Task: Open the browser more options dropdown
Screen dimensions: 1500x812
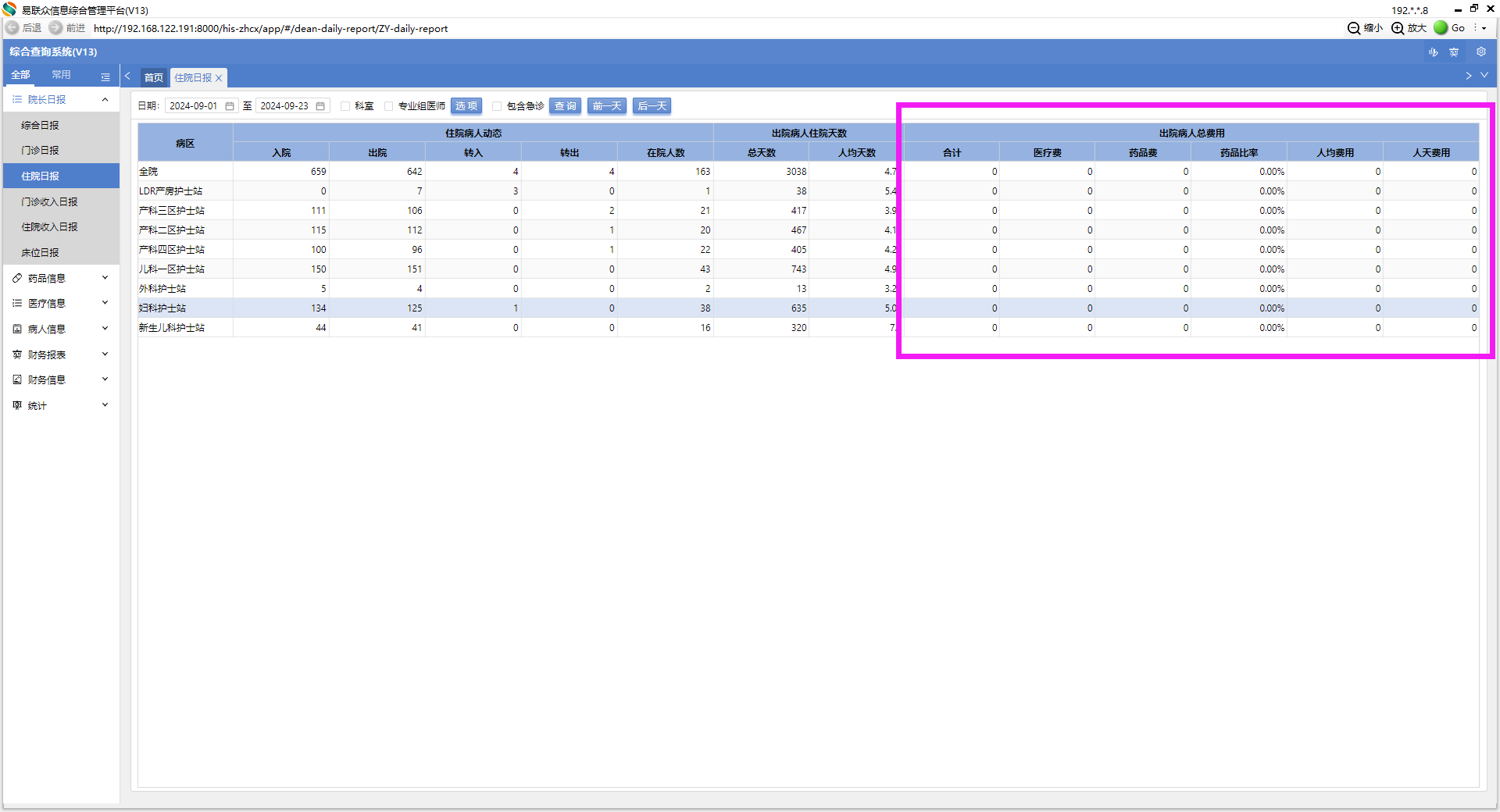Action: (1484, 28)
